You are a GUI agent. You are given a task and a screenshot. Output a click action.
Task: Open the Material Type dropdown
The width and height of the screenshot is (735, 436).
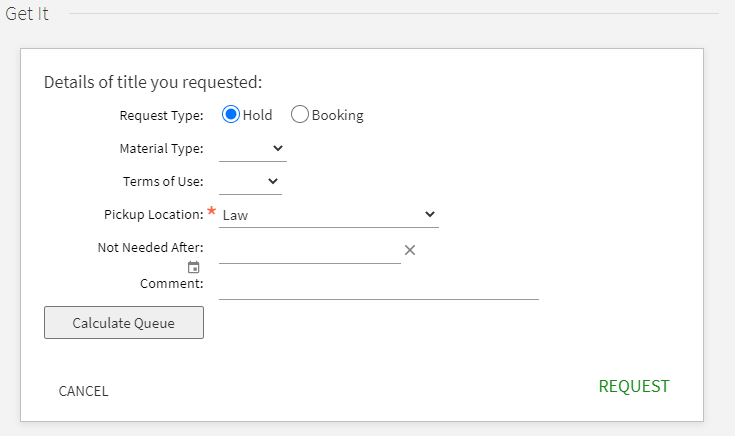(x=252, y=149)
